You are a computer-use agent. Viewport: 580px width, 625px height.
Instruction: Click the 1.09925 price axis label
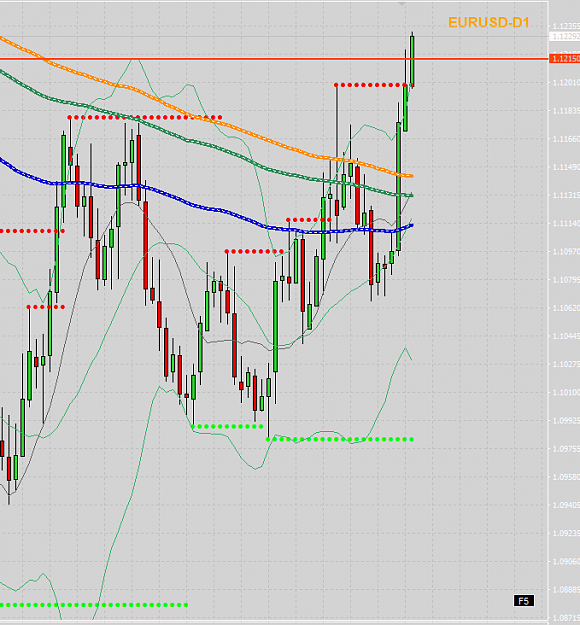(x=566, y=421)
